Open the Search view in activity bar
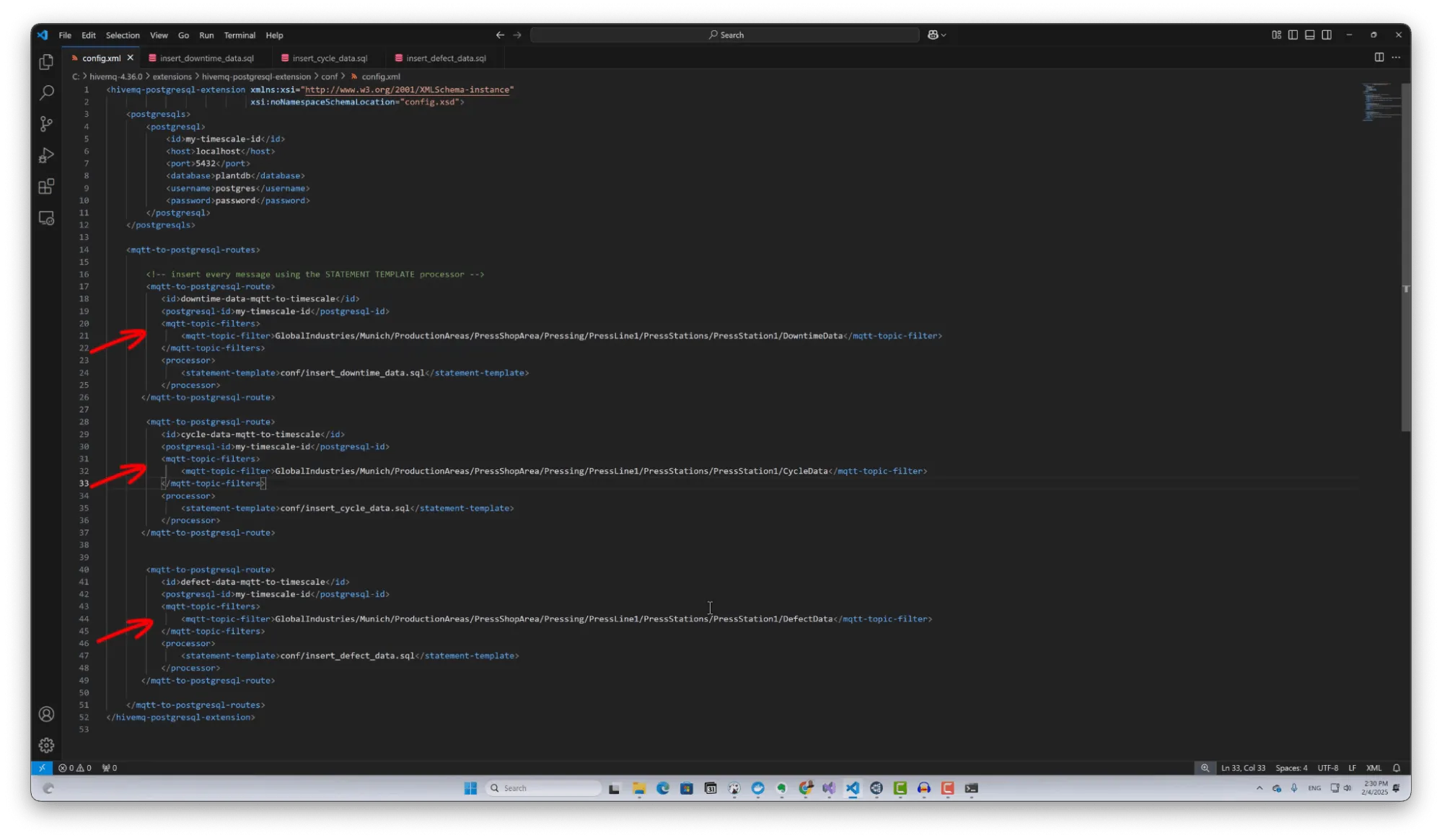This screenshot has width=1442, height=840. tap(46, 93)
